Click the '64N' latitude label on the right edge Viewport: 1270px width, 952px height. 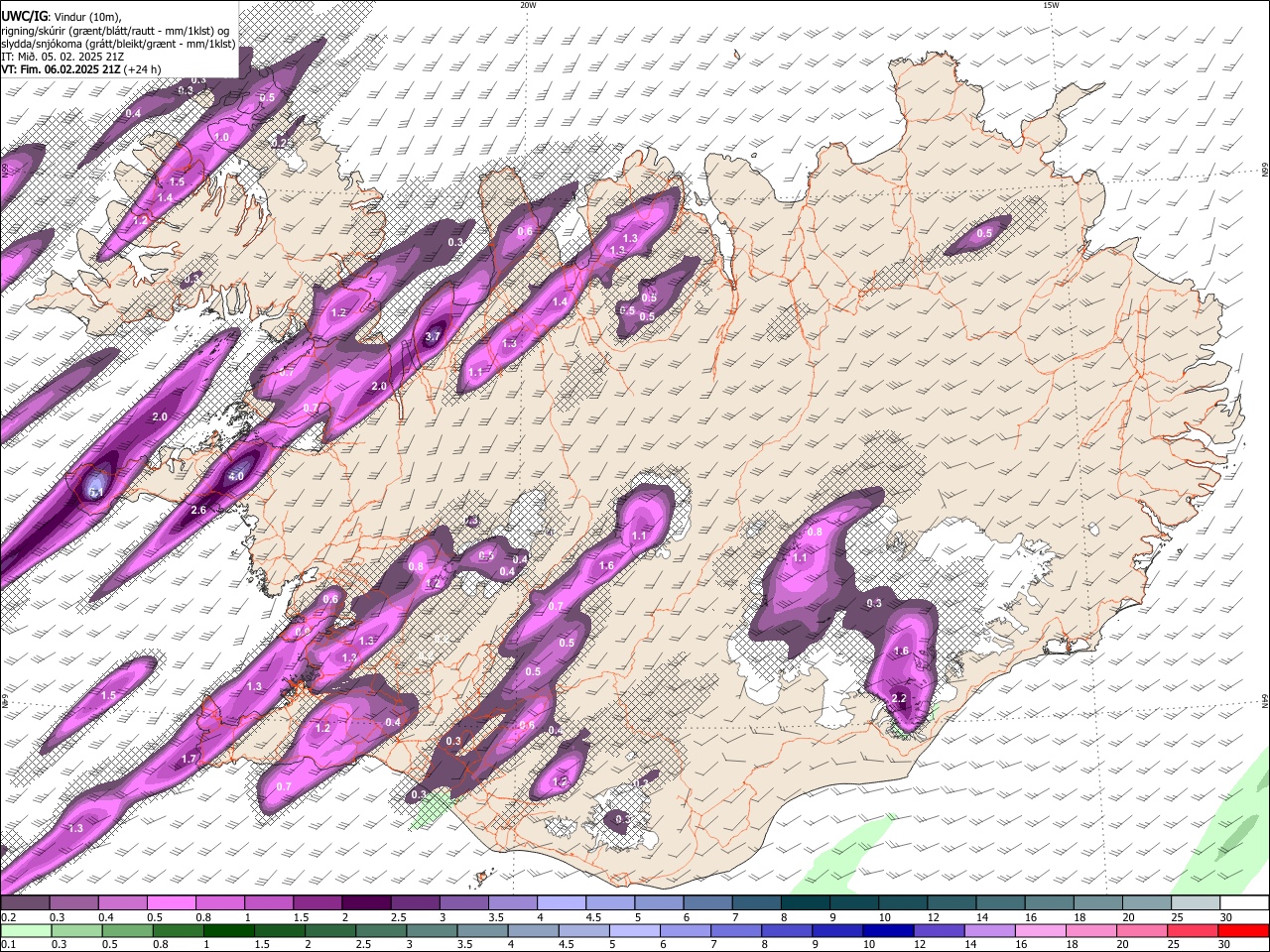click(1265, 701)
